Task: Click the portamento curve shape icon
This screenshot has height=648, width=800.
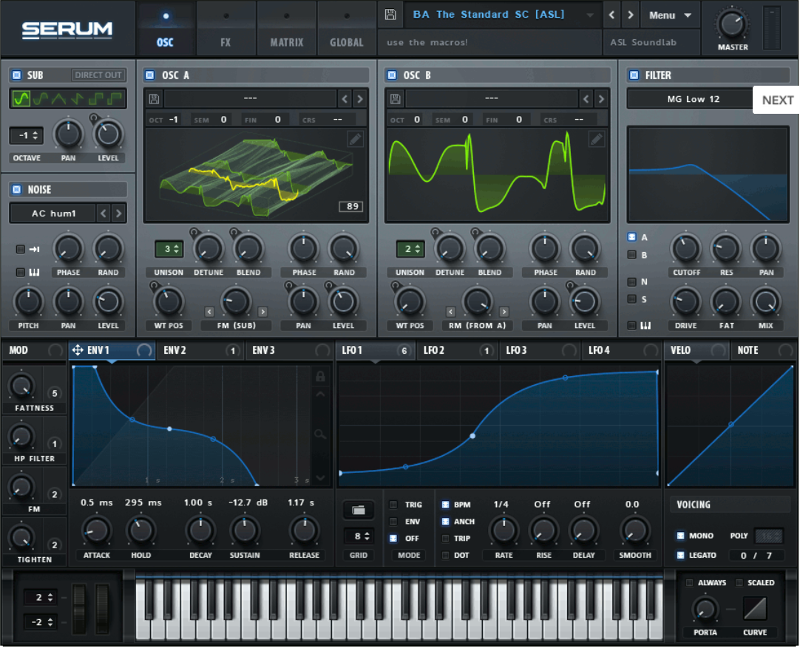Action: (x=755, y=609)
